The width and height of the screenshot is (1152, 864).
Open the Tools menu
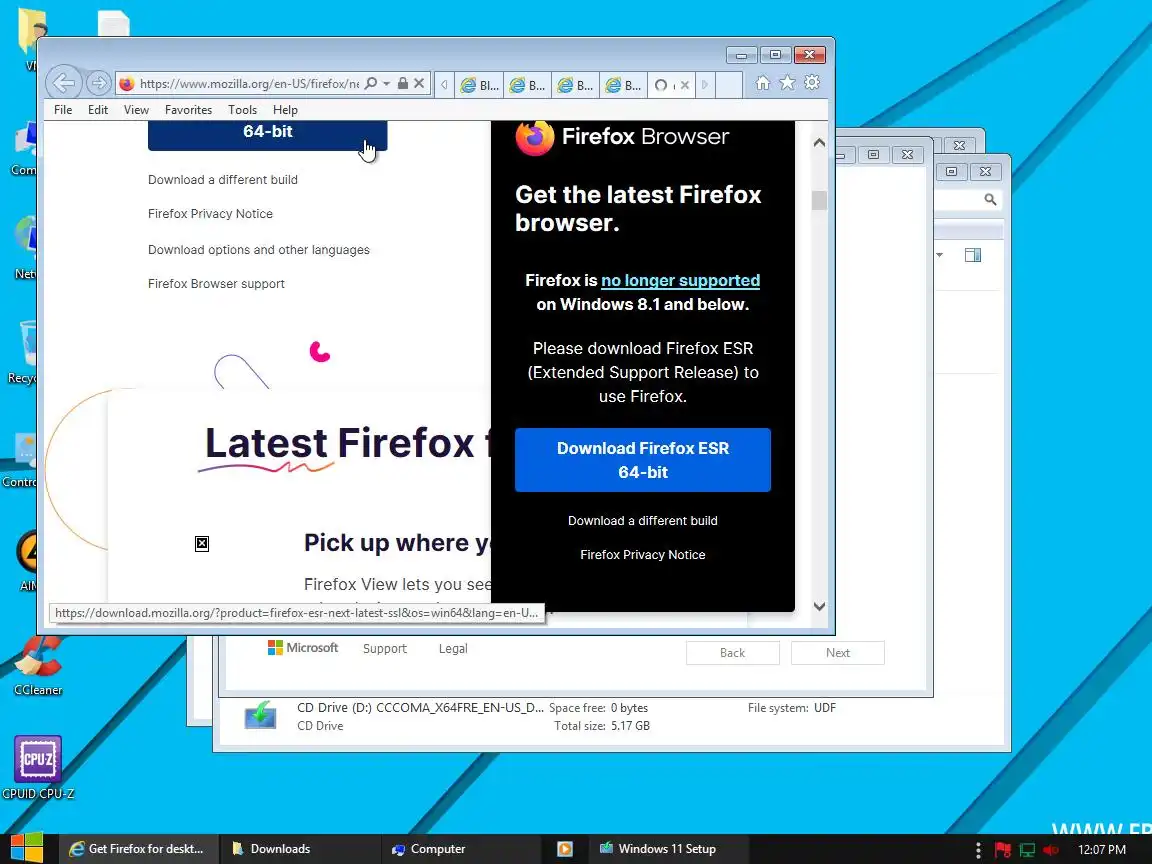[x=242, y=109]
